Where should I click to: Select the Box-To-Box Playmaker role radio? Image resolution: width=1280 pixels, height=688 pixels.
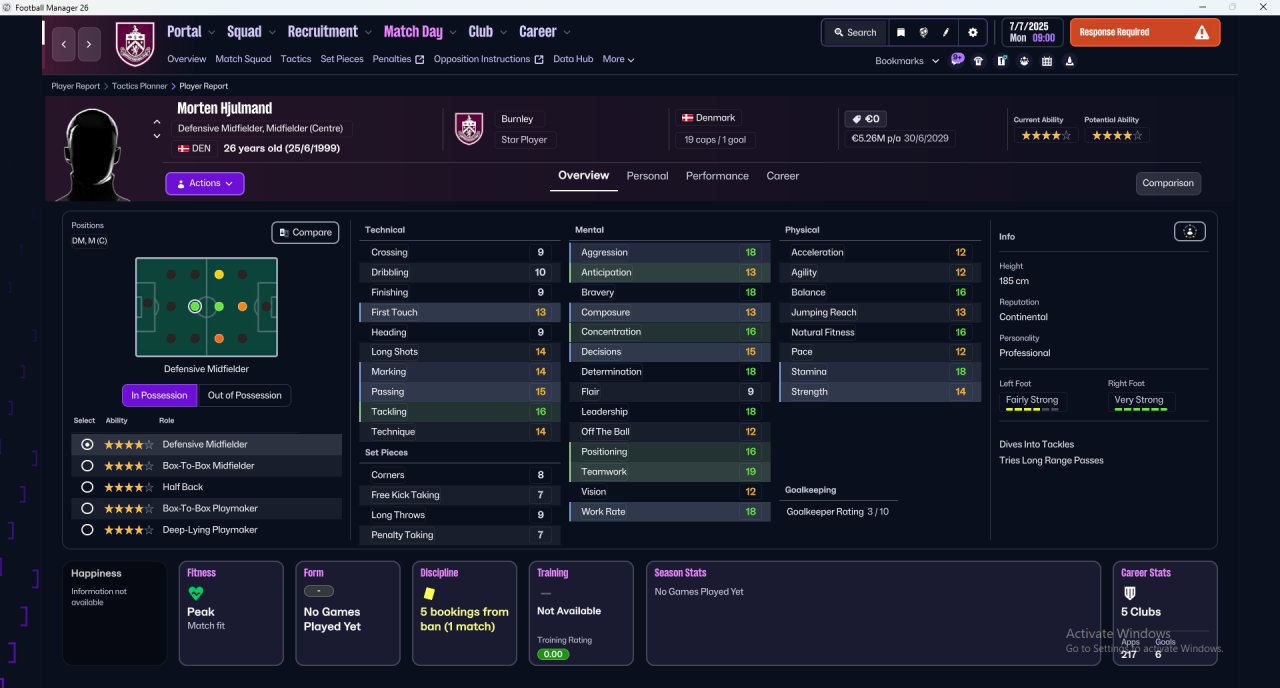tap(87, 508)
